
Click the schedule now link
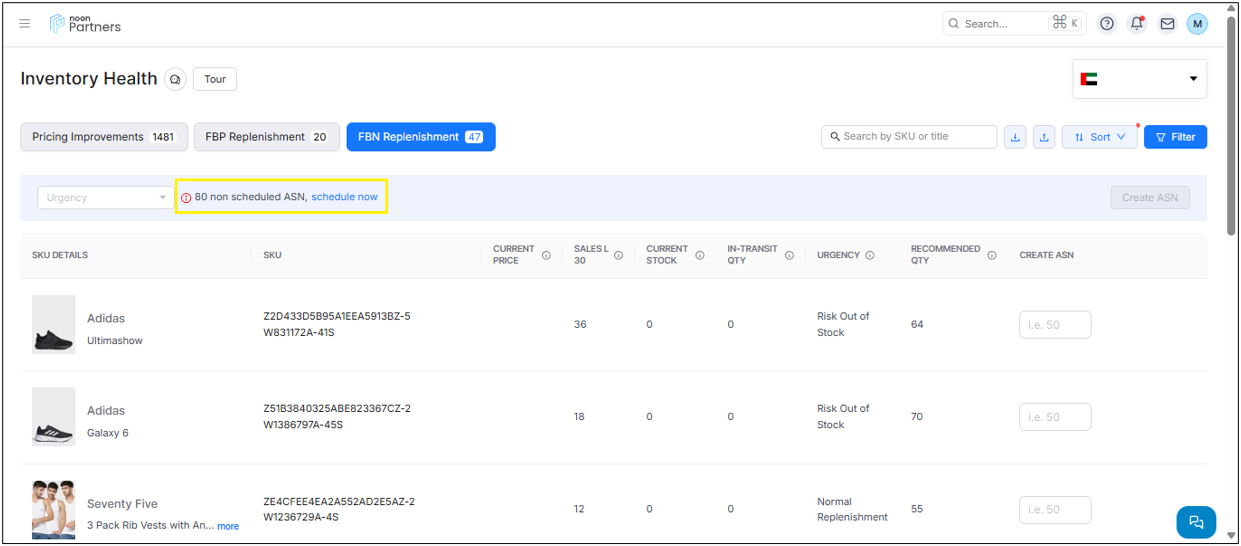(344, 197)
